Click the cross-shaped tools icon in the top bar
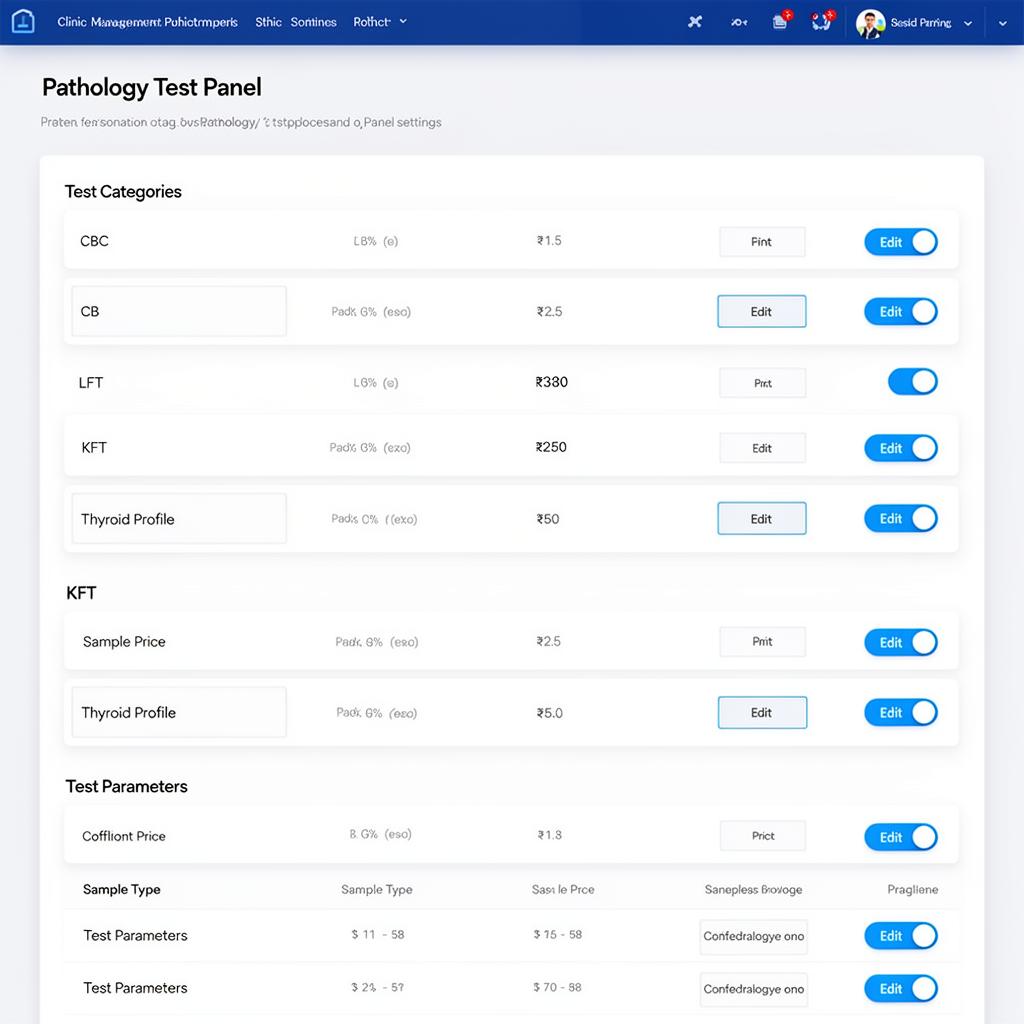 [x=695, y=22]
